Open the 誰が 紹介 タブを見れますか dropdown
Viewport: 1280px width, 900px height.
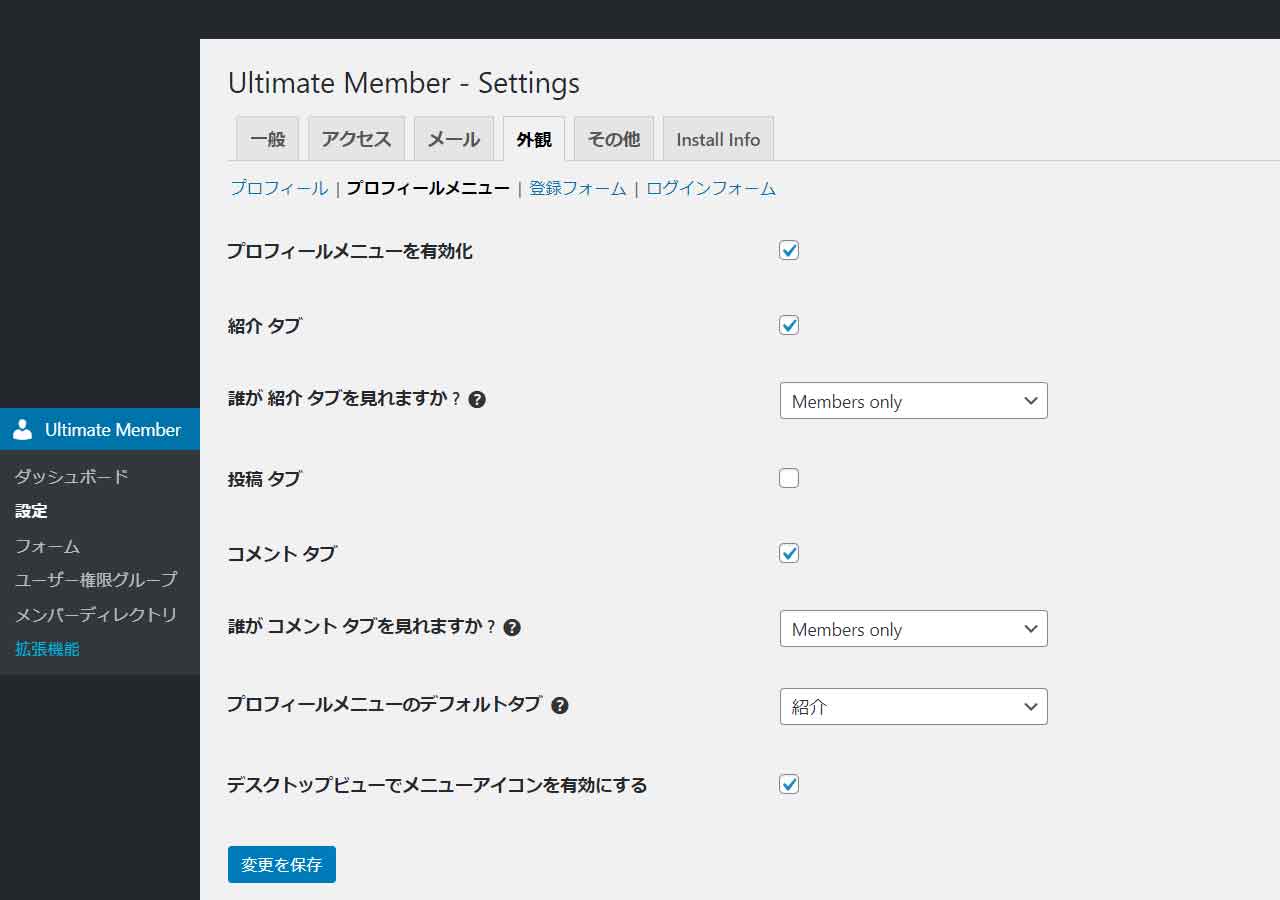914,401
